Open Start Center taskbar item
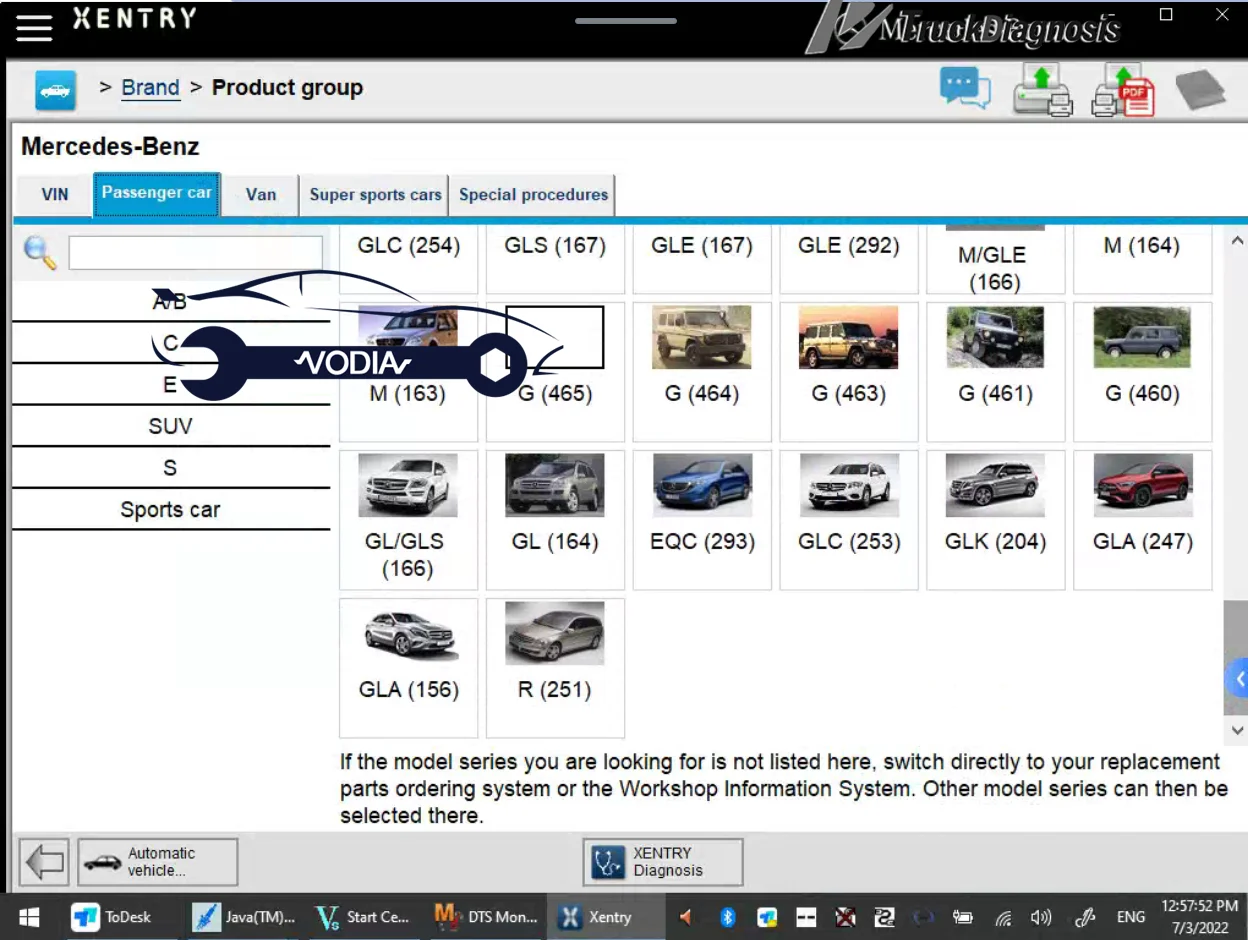The width and height of the screenshot is (1248, 940). (x=362, y=917)
